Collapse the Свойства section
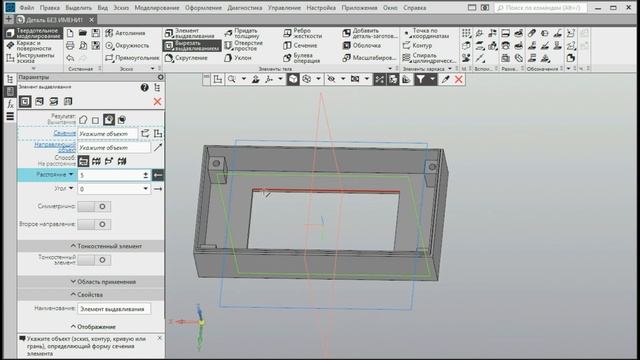This screenshot has width=640, height=360. coord(91,295)
